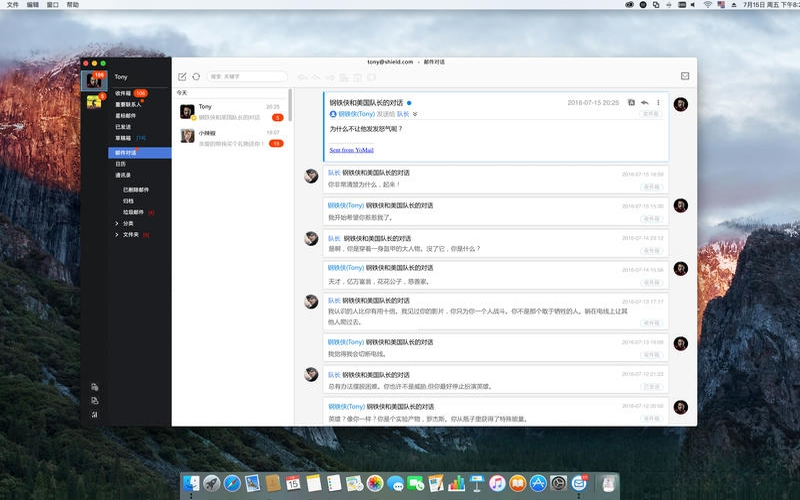This screenshot has height=500, width=800.
Task: Click lowest icon at sidebar bottom-left
Action: 94,414
